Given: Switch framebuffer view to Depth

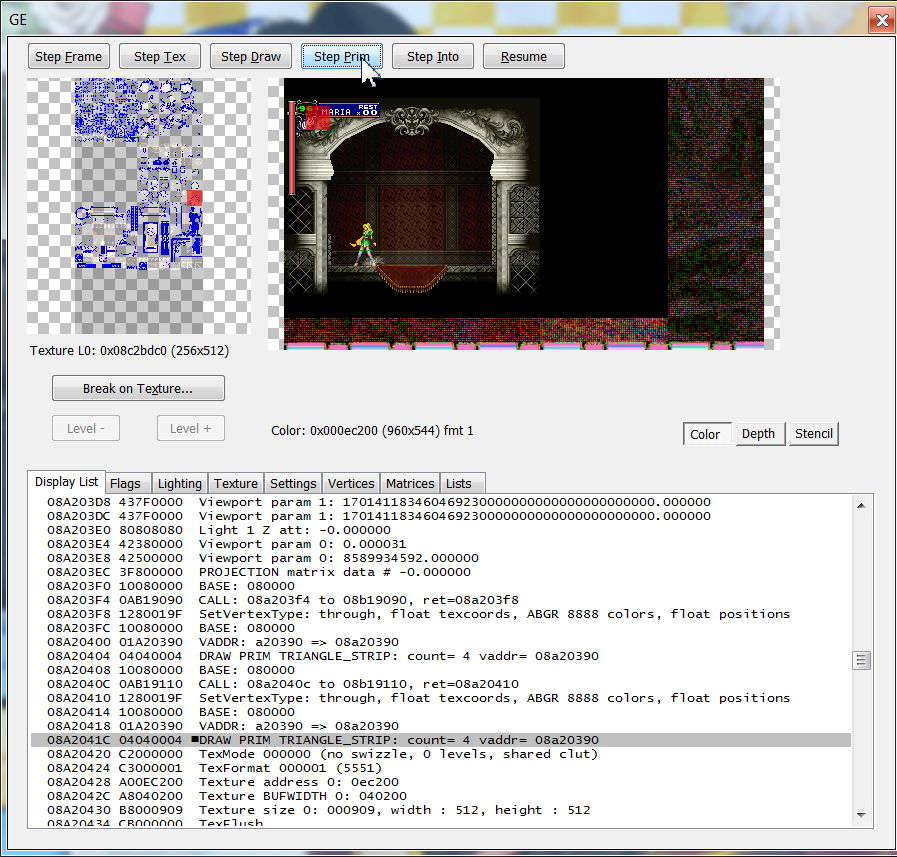Looking at the screenshot, I should pos(758,434).
